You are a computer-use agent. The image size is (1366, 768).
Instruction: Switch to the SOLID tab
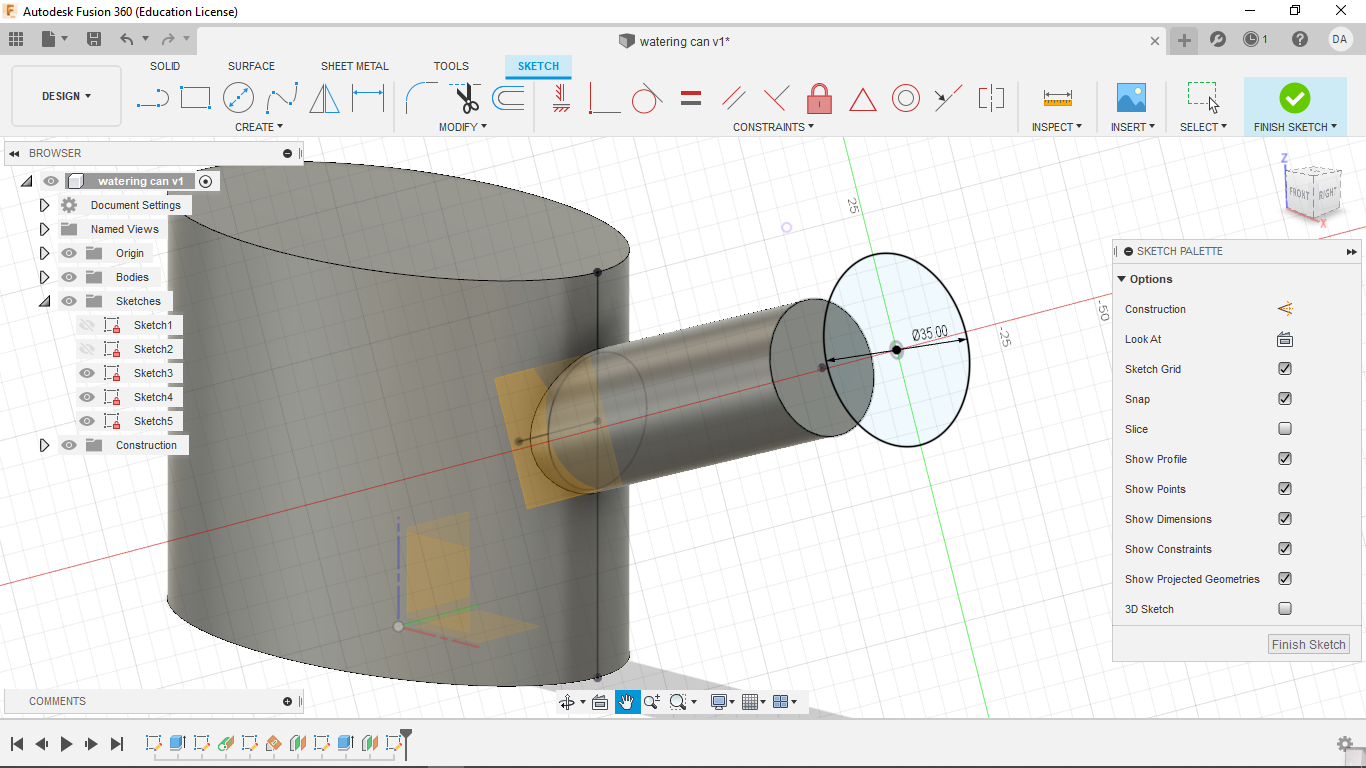(x=165, y=66)
